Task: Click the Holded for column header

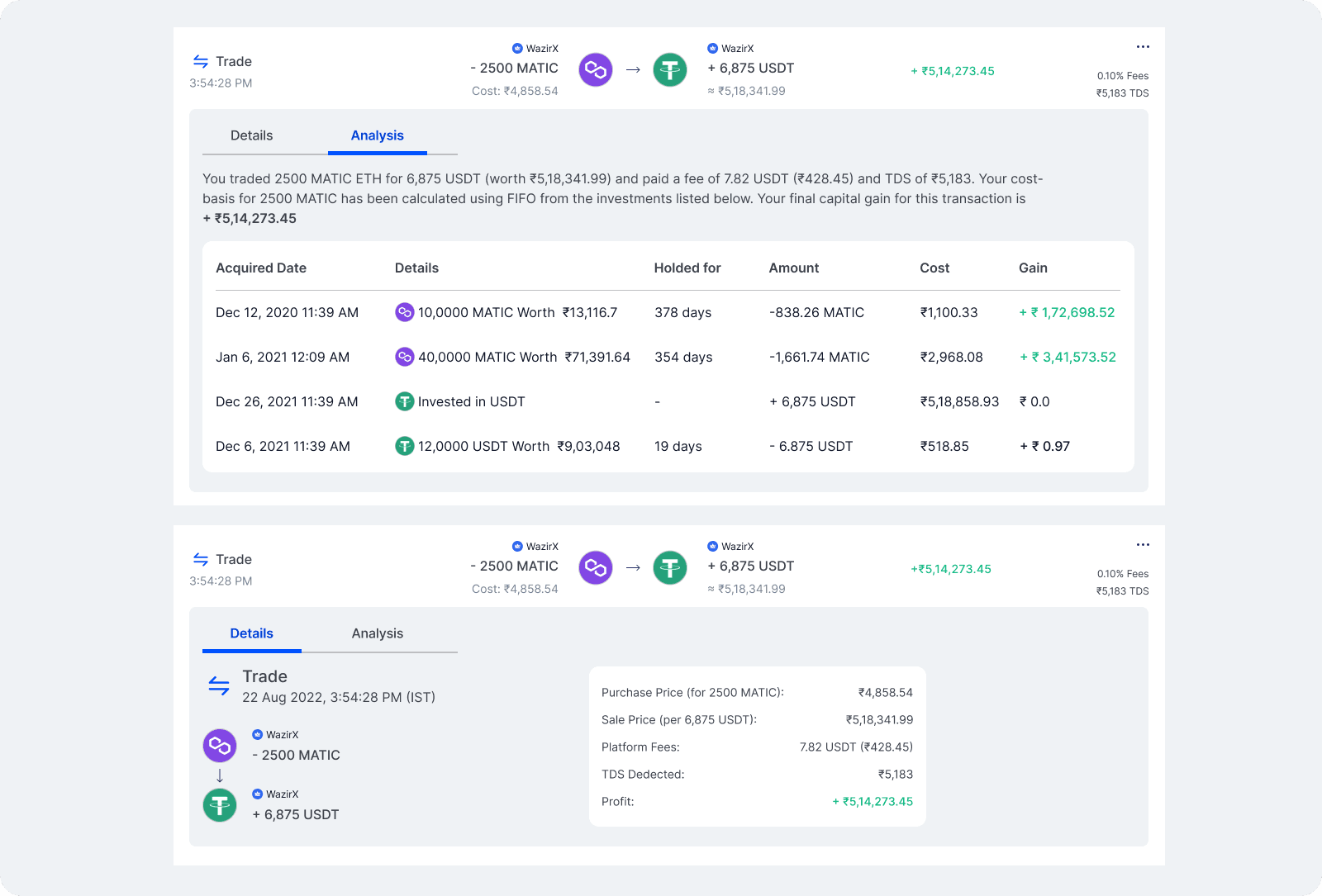Action: [687, 268]
